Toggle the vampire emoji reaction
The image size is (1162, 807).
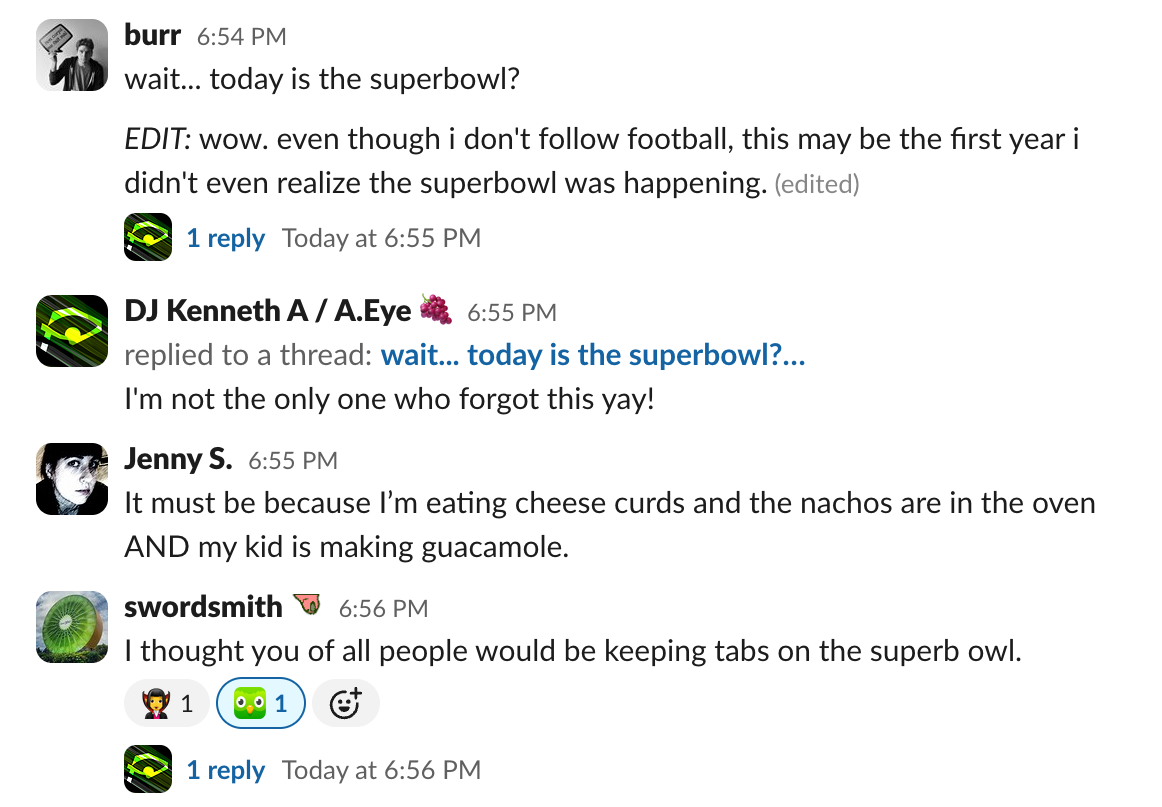[166, 704]
